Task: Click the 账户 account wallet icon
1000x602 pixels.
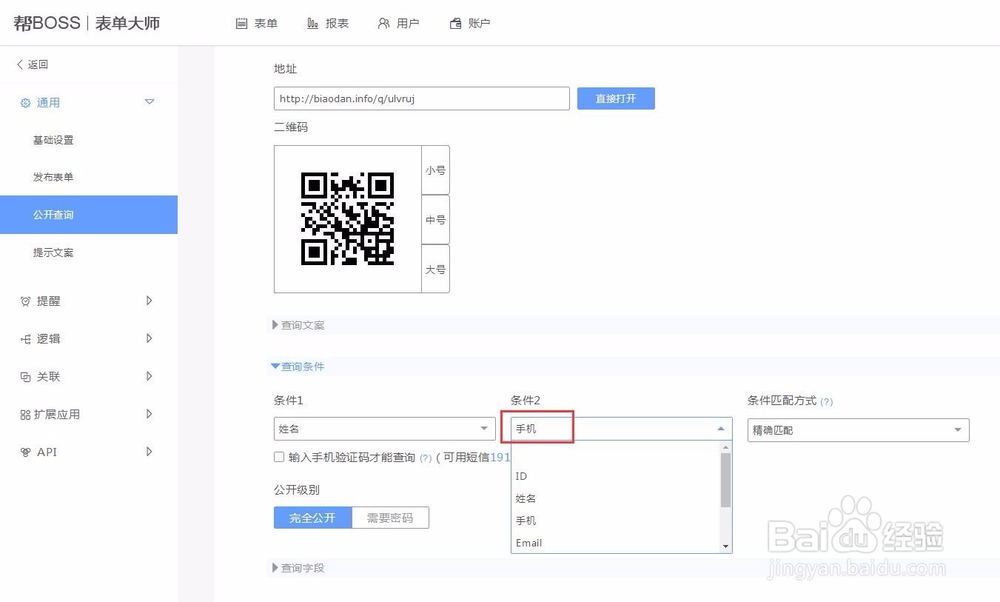Action: pos(455,24)
